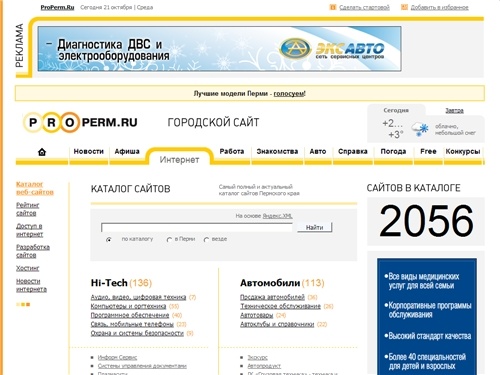
Task: Open 'Информ Сервис' site link
Action: [x=117, y=357]
